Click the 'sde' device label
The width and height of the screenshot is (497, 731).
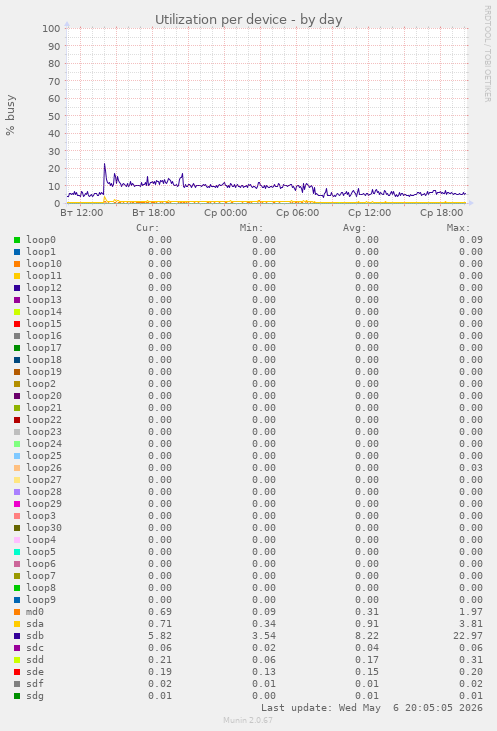[x=35, y=672]
